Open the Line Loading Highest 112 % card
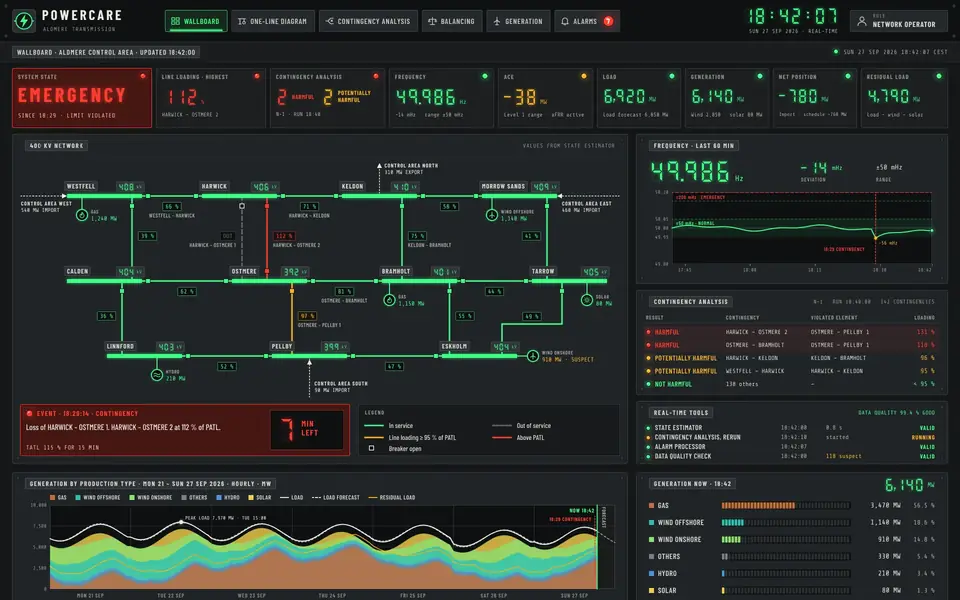Image resolution: width=960 pixels, height=600 pixels. (x=211, y=98)
